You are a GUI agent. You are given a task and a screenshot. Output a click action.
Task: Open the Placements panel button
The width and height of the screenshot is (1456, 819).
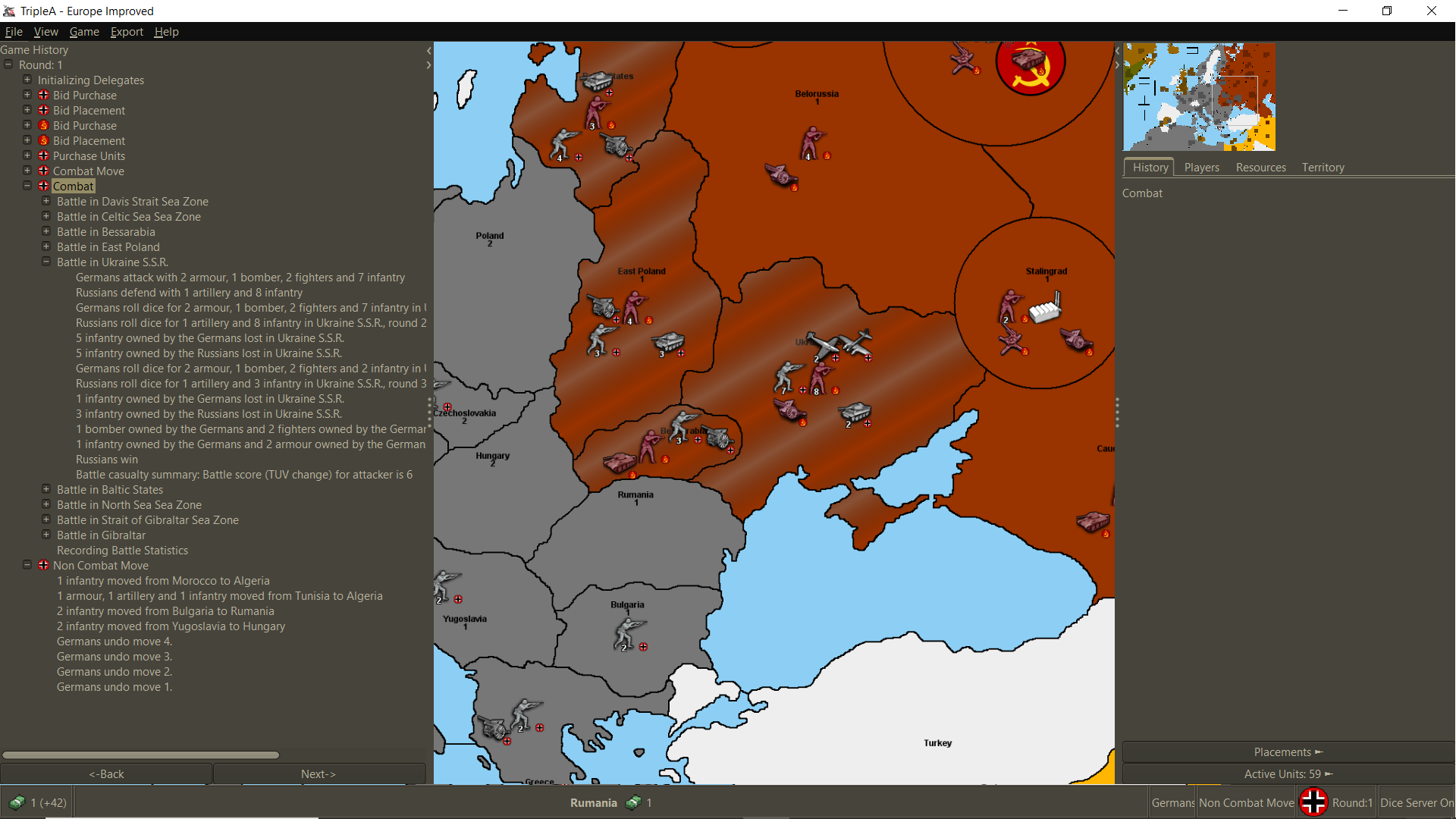(1288, 752)
